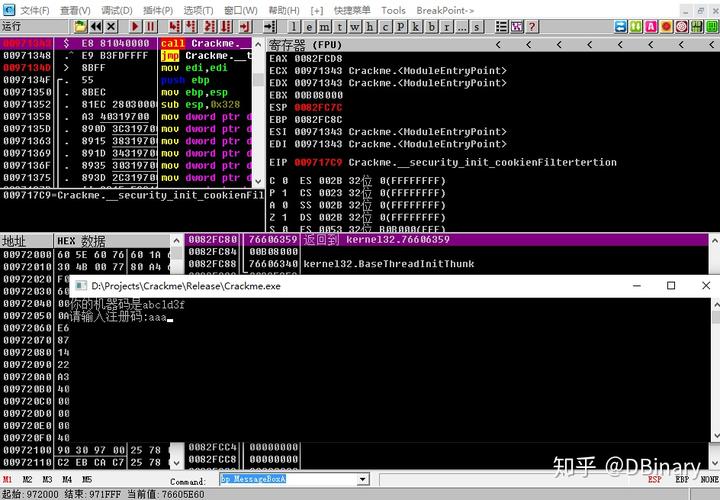Open the 选项(T) menu
Screen dimensions: 720x500
[x=198, y=10]
